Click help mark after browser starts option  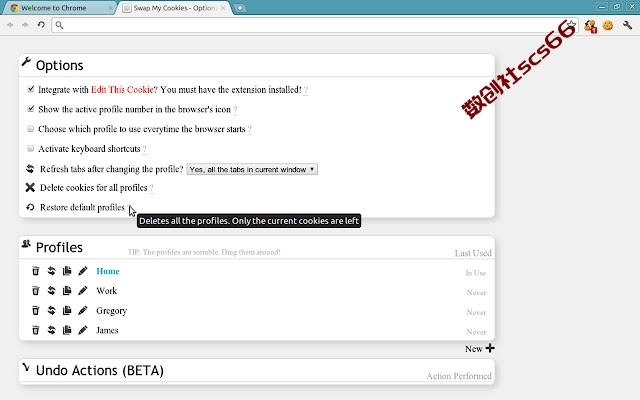coord(250,130)
